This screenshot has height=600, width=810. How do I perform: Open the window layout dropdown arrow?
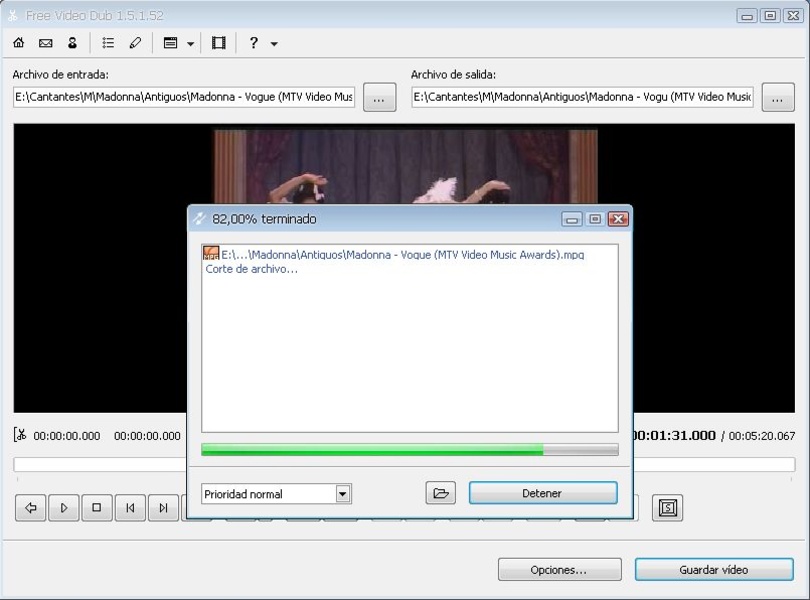click(x=190, y=44)
